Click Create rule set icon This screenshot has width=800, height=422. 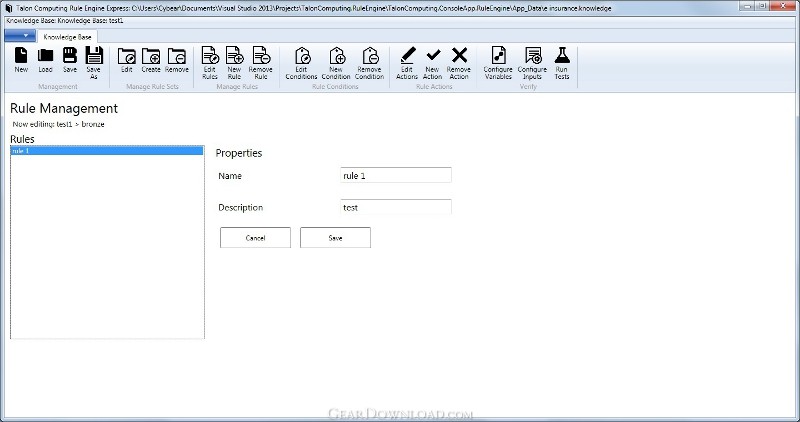tap(151, 56)
